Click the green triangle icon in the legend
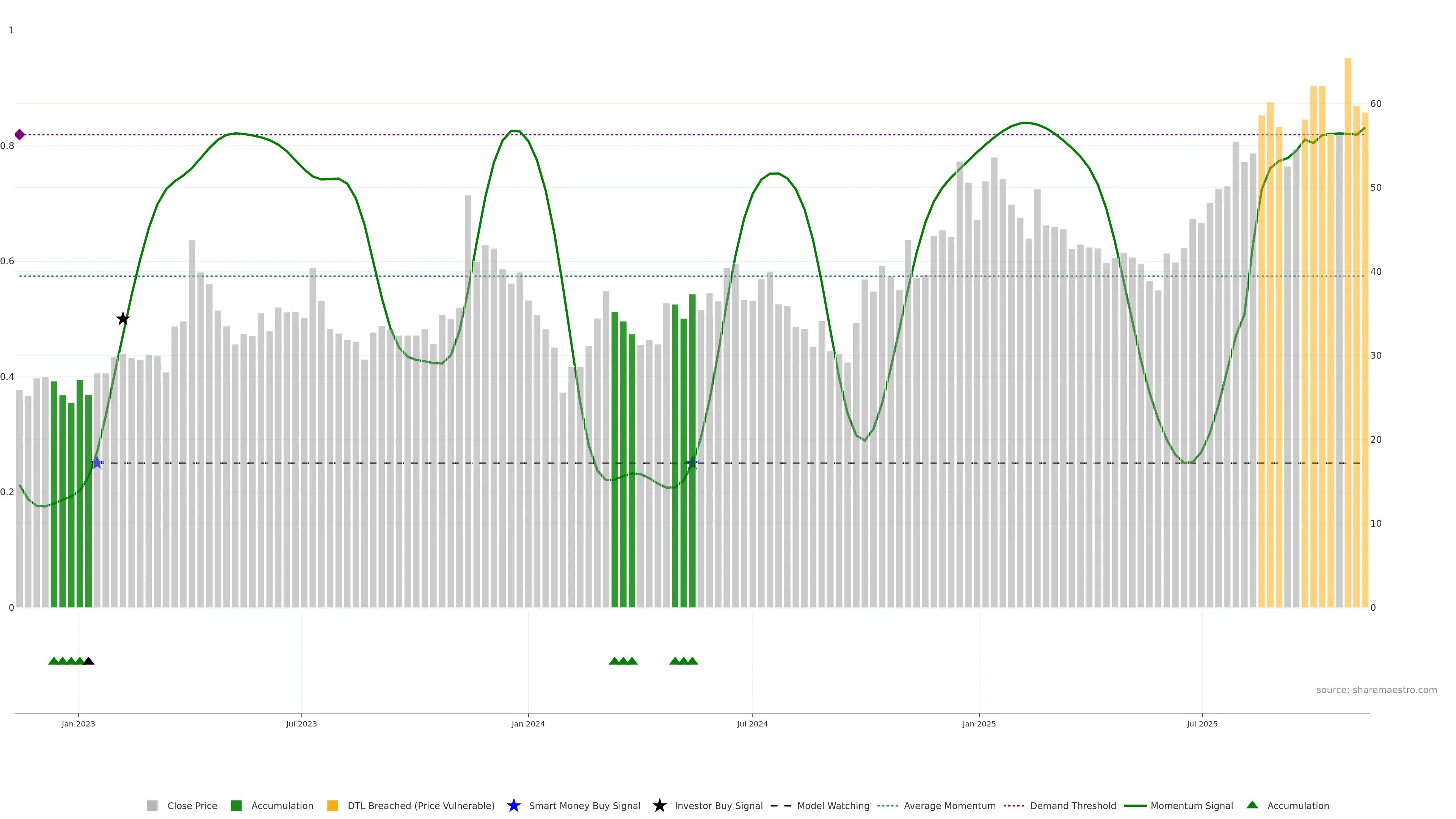Viewport: 1456px width, 819px height. tap(1252, 805)
